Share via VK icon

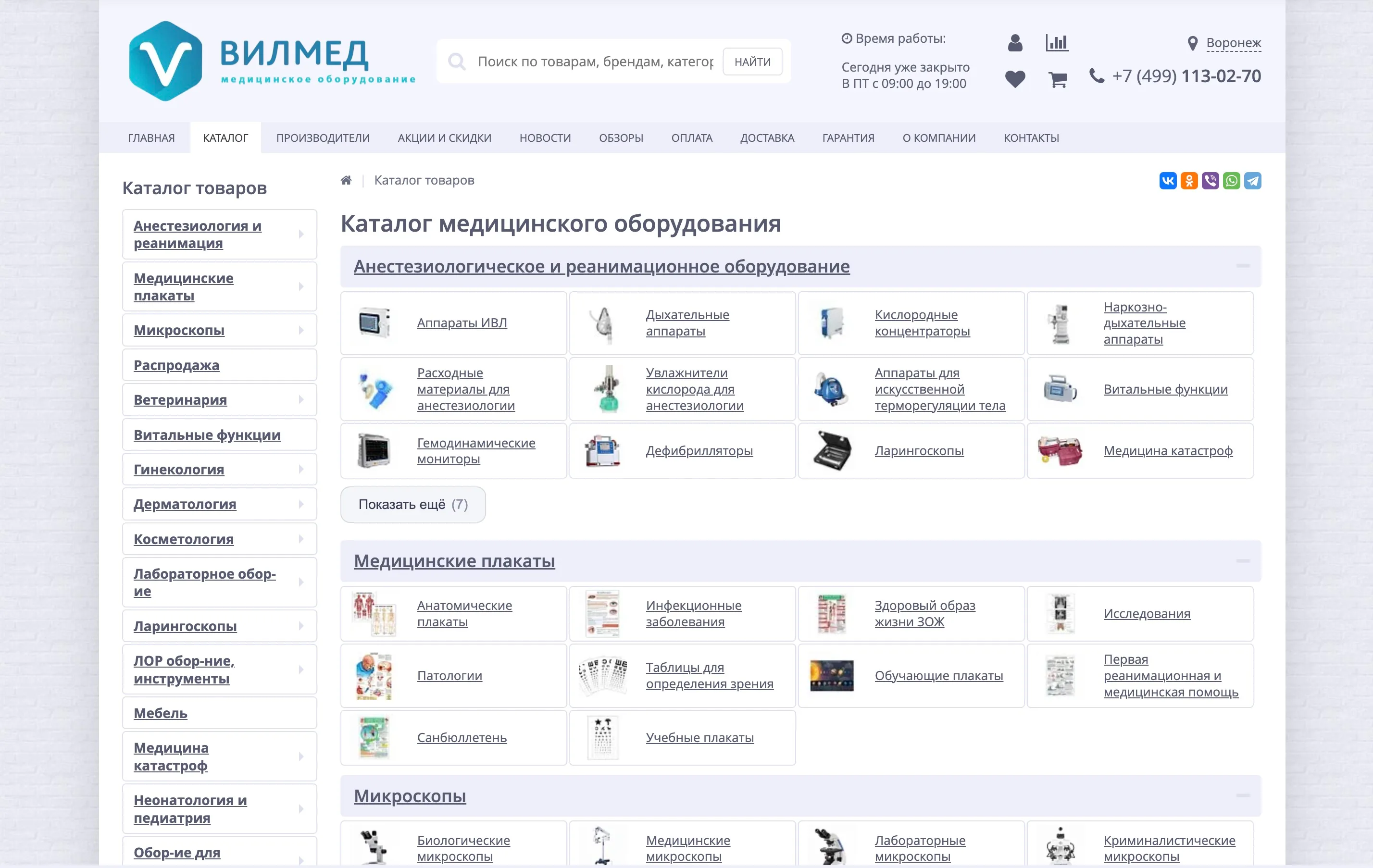[x=1168, y=181]
